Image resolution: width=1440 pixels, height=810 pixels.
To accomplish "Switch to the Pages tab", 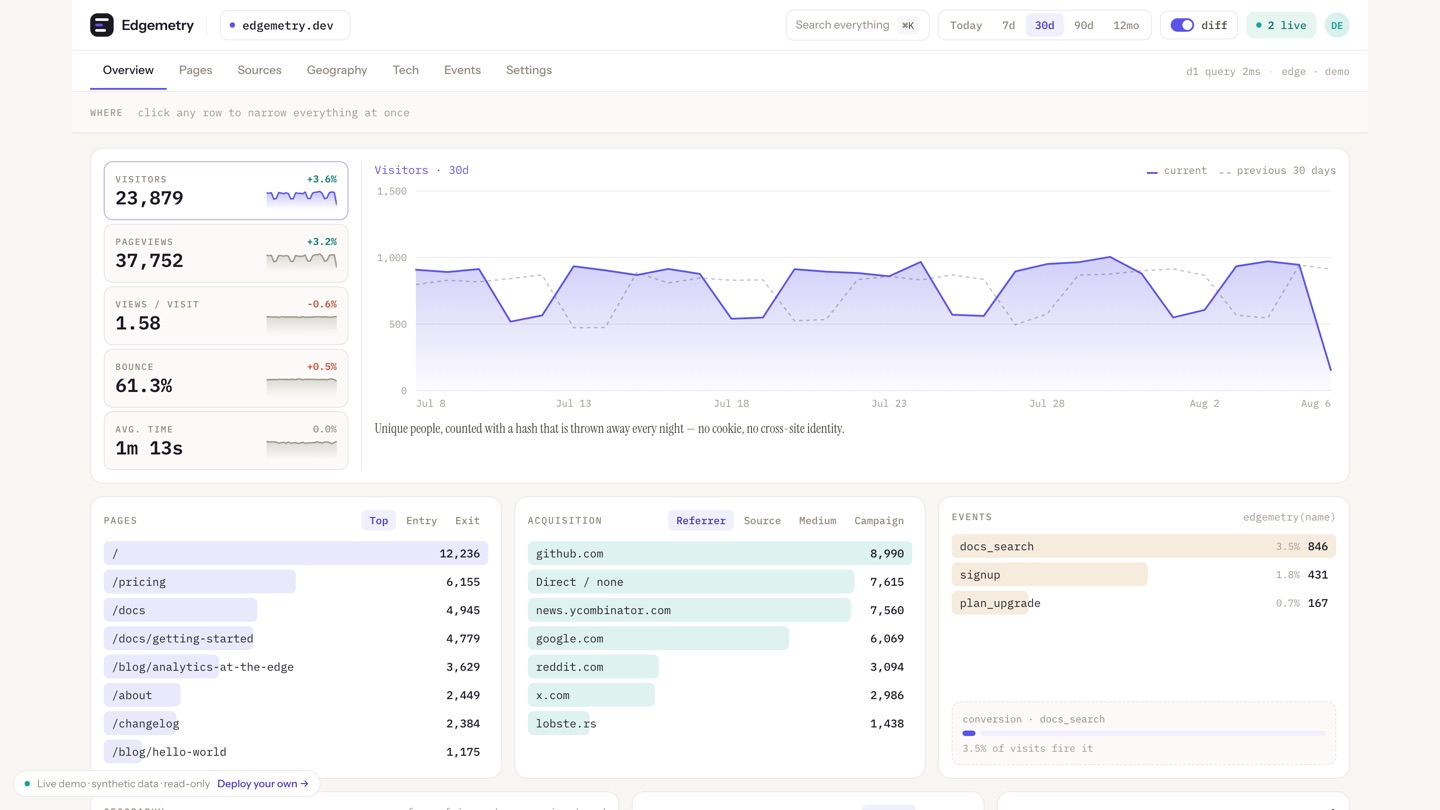I will pyautogui.click(x=195, y=70).
